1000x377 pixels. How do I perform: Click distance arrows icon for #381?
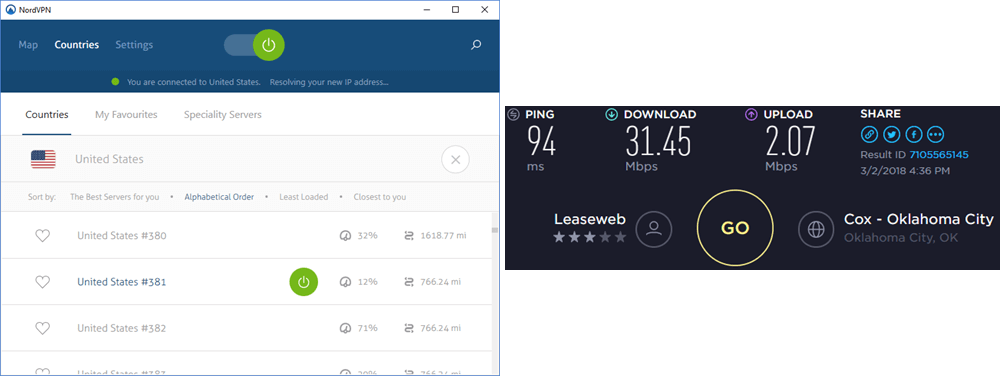(x=409, y=282)
